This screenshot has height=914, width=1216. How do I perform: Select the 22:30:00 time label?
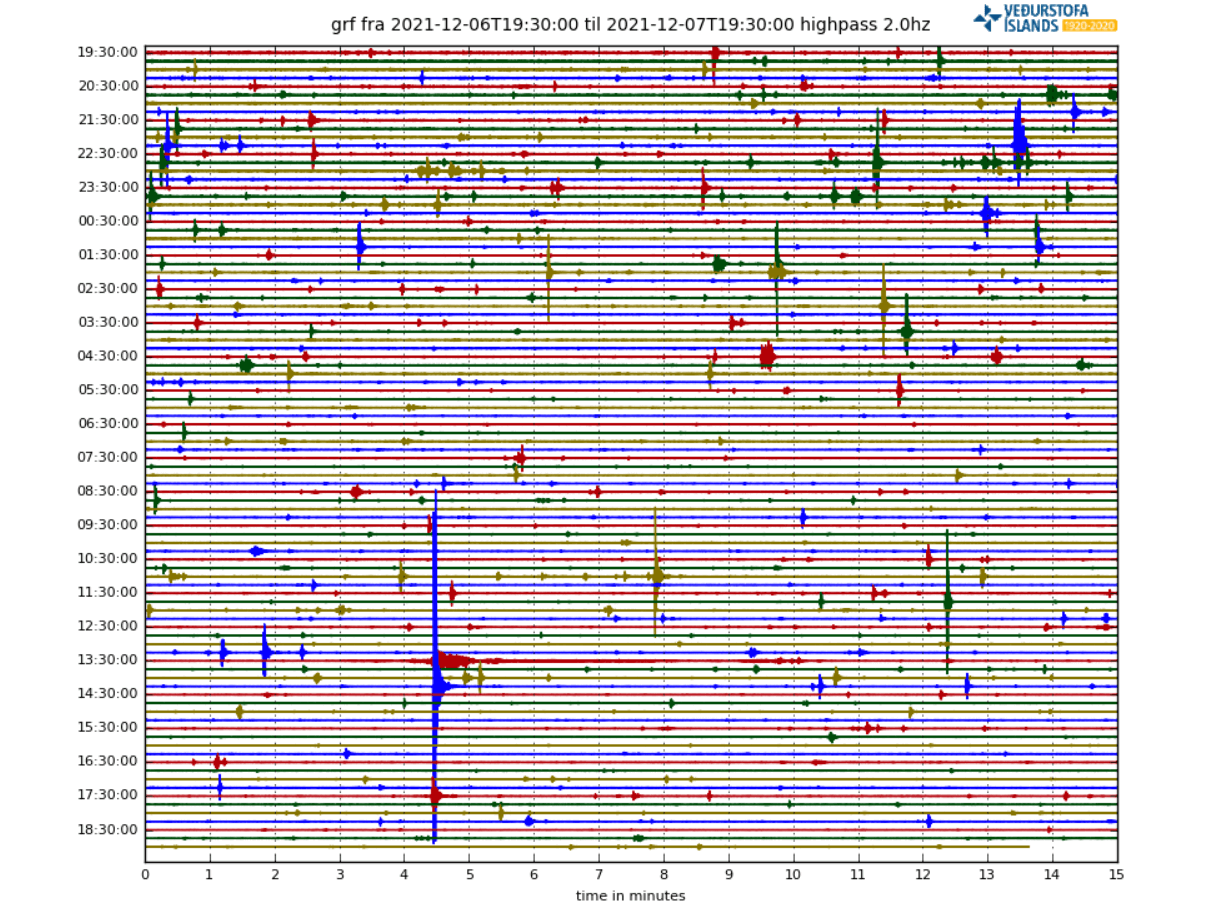[108, 153]
